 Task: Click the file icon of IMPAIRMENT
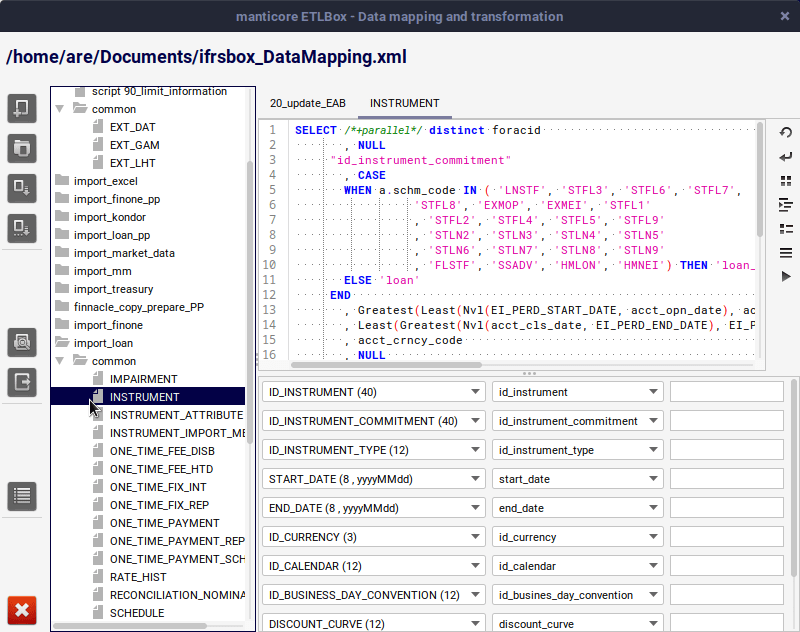coord(98,378)
